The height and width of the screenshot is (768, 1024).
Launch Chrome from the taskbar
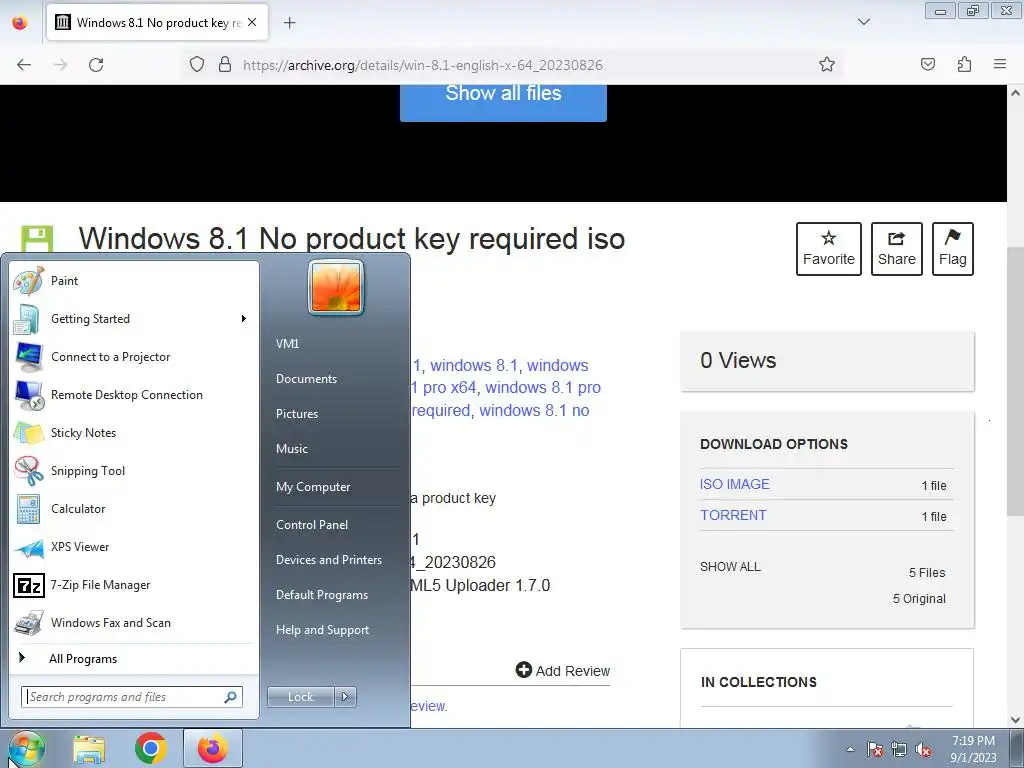coord(151,748)
